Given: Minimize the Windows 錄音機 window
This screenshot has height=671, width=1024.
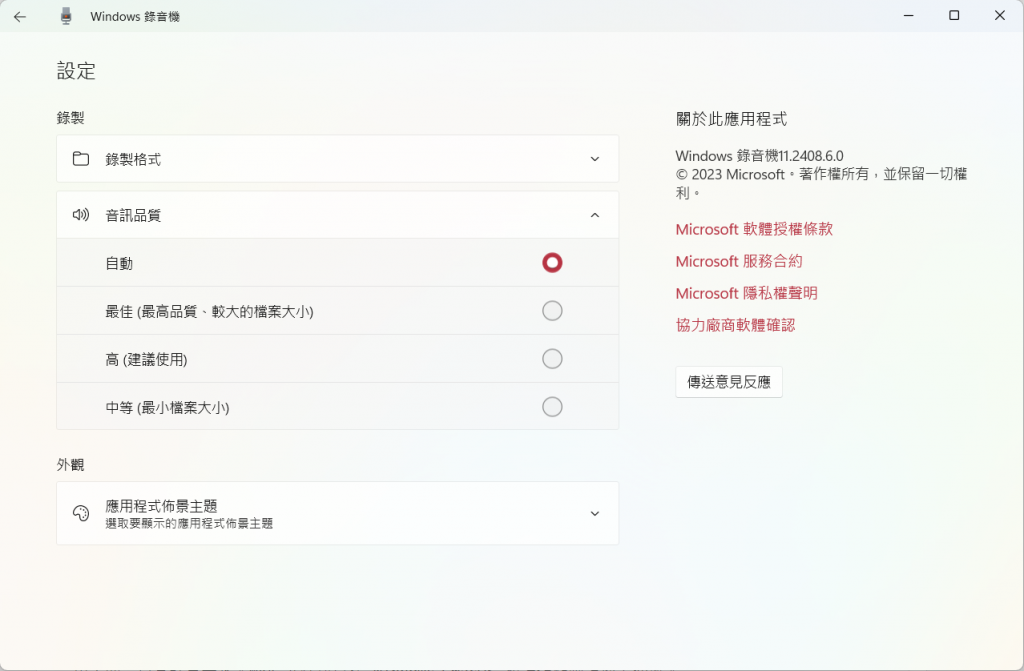Looking at the screenshot, I should [908, 16].
